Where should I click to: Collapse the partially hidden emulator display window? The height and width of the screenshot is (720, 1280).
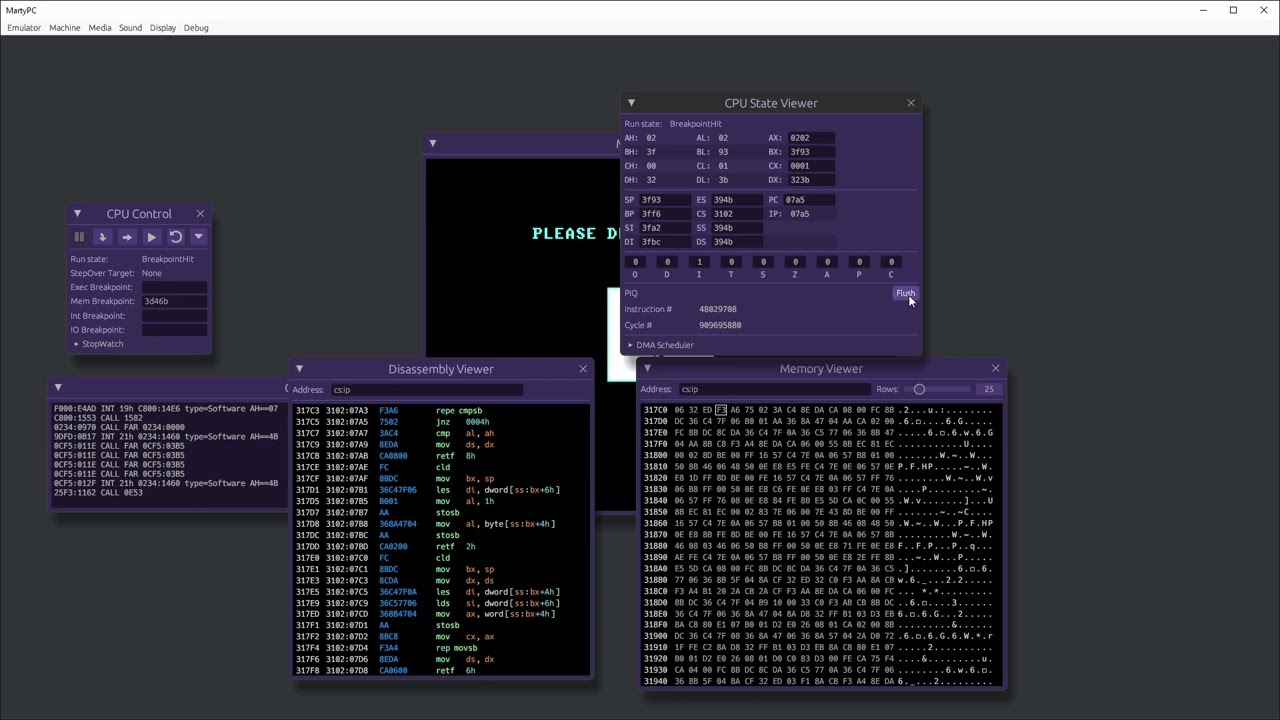432,143
